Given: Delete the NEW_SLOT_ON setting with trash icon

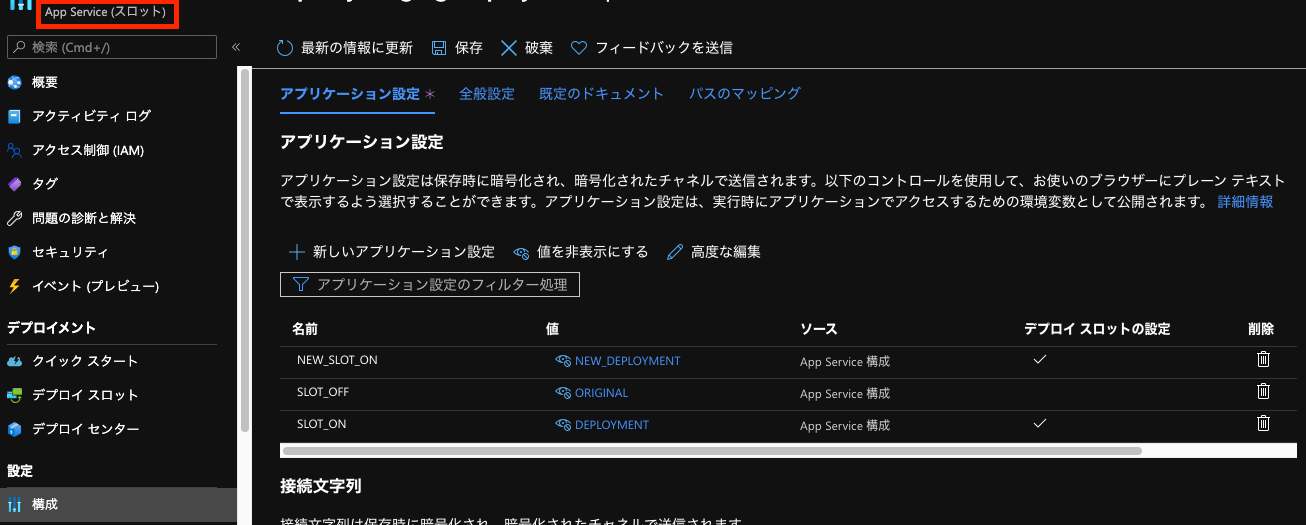Looking at the screenshot, I should 1263,359.
